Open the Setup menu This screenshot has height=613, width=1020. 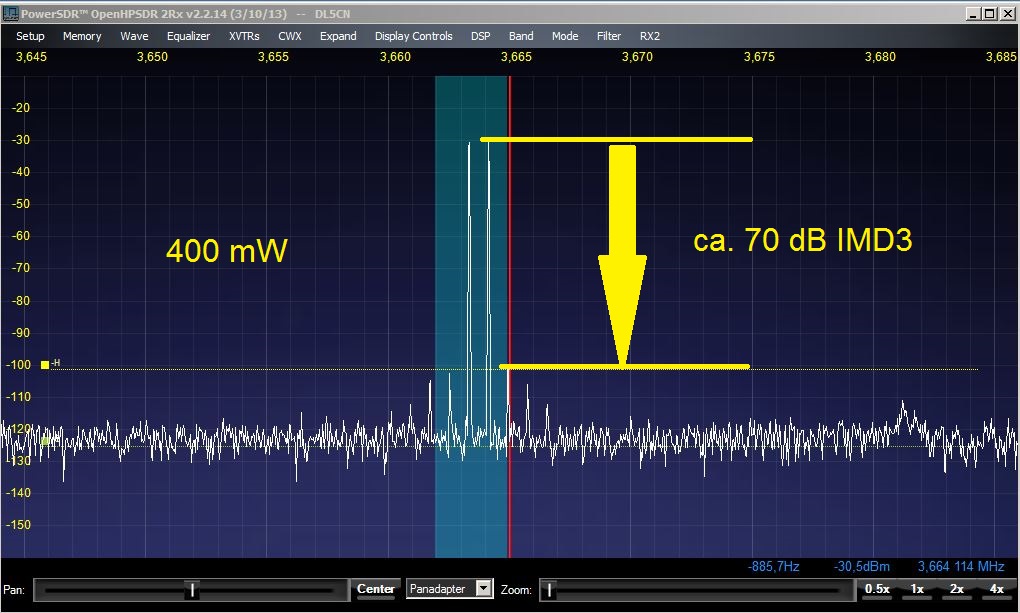point(30,36)
